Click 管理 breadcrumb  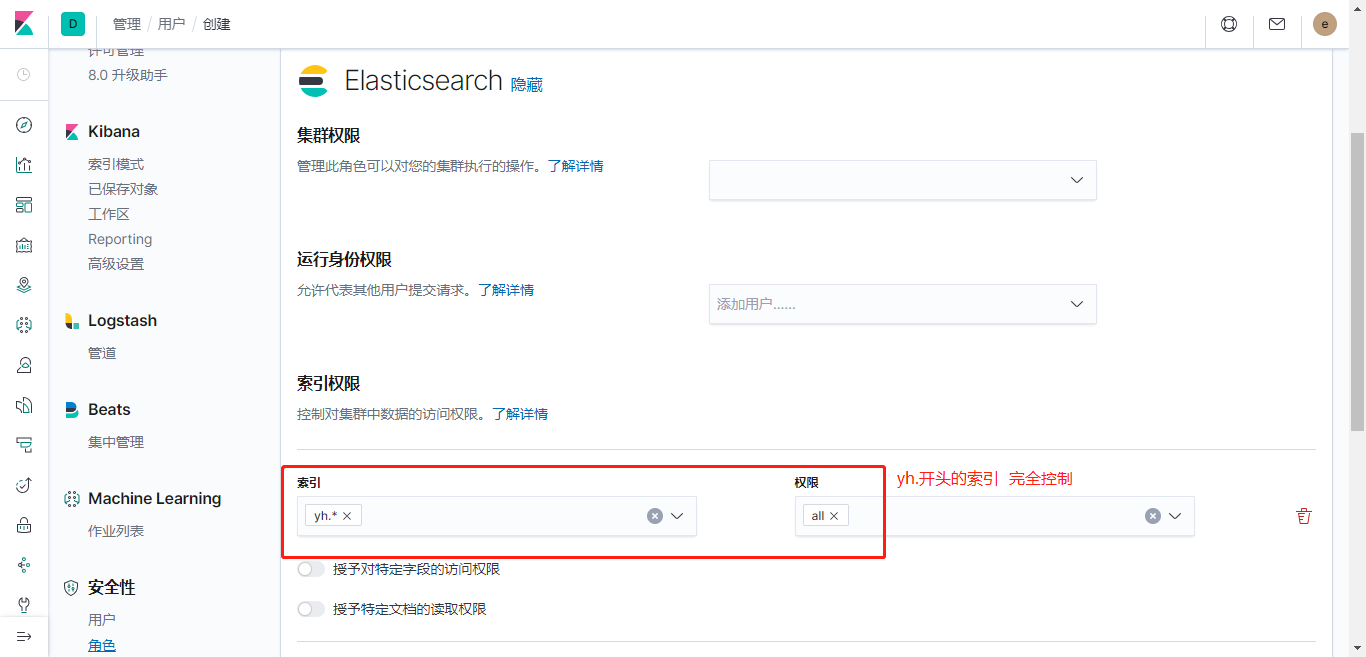click(127, 24)
